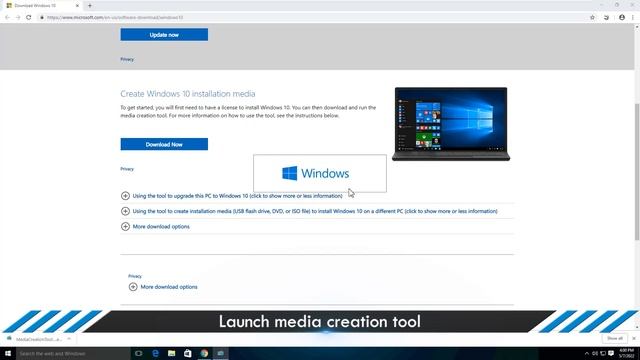Image resolution: width=640 pixels, height=360 pixels.
Task: Click the padlock site info icon
Action: click(x=42, y=18)
